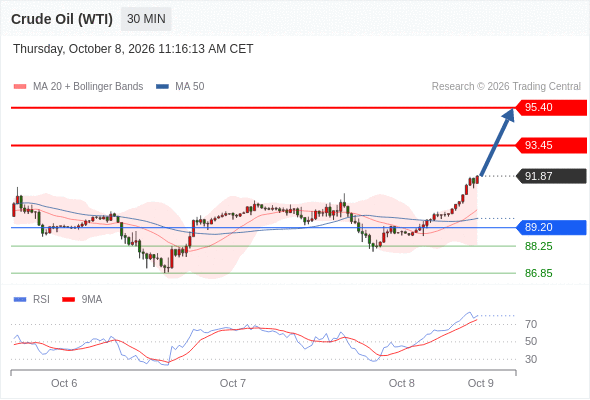Image resolution: width=590 pixels, height=400 pixels.
Task: Click the 'MA 20 + Bollinger Bands' legend label
Action: tap(88, 87)
